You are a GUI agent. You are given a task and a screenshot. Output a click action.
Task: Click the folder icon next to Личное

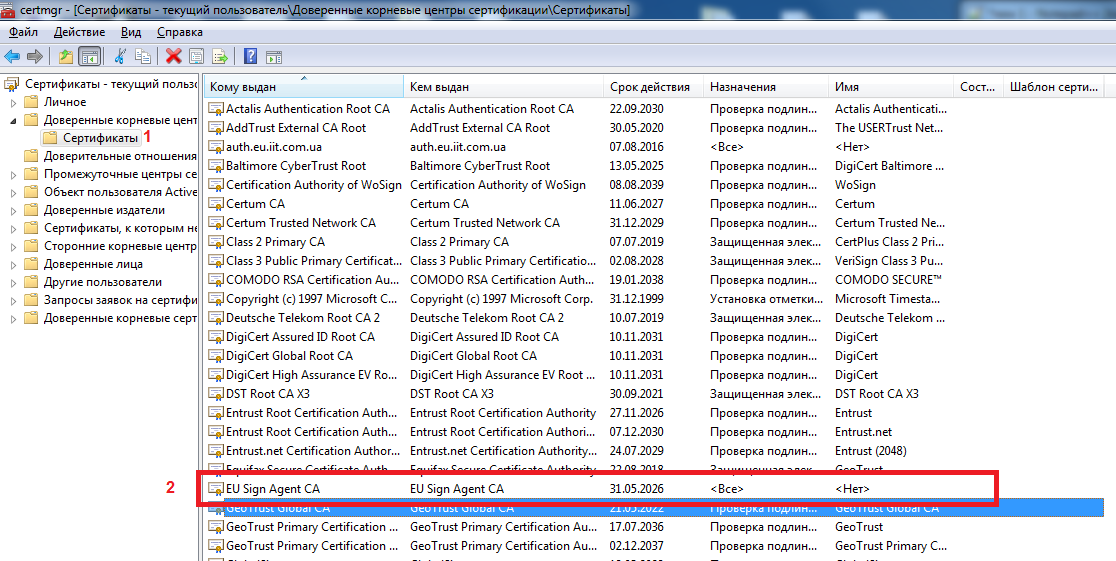(x=31, y=102)
